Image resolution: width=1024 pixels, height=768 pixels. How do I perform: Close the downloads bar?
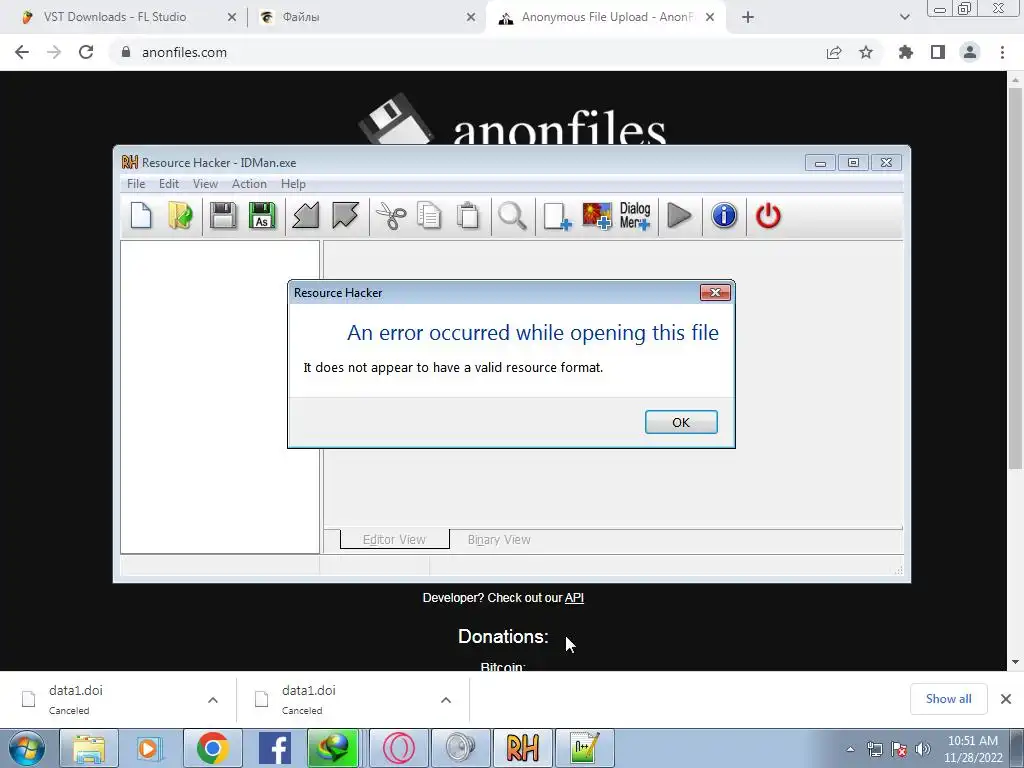[x=1006, y=699]
